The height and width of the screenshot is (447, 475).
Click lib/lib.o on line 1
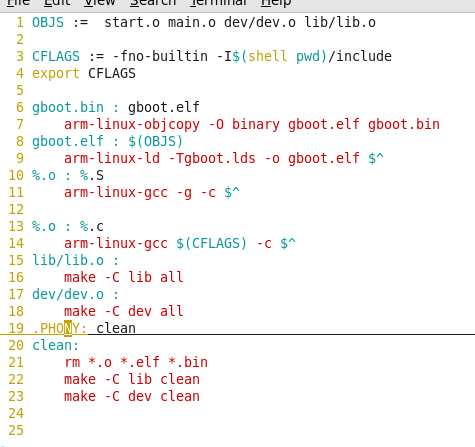coord(340,22)
